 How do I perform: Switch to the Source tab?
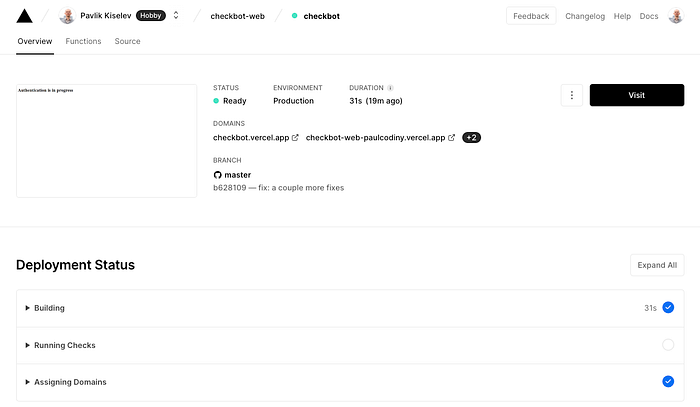click(127, 41)
